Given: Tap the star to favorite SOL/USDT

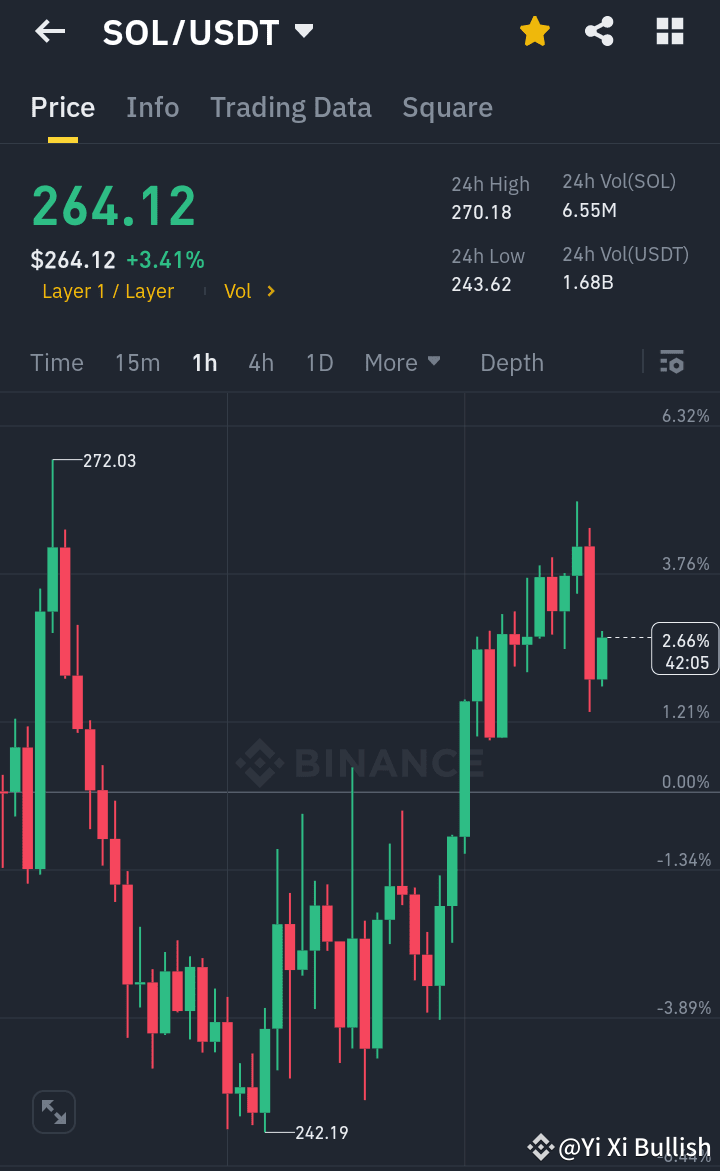Looking at the screenshot, I should click(534, 31).
